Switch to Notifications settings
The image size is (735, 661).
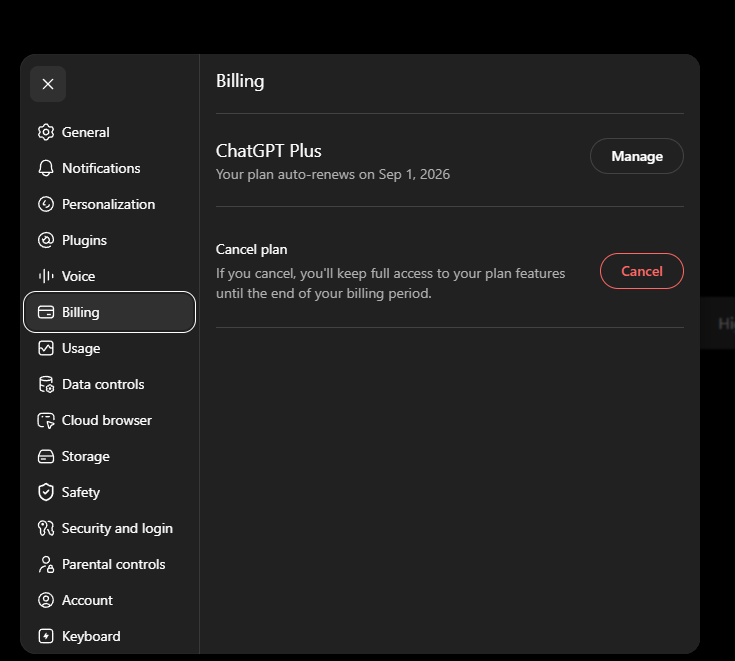[x=109, y=168]
